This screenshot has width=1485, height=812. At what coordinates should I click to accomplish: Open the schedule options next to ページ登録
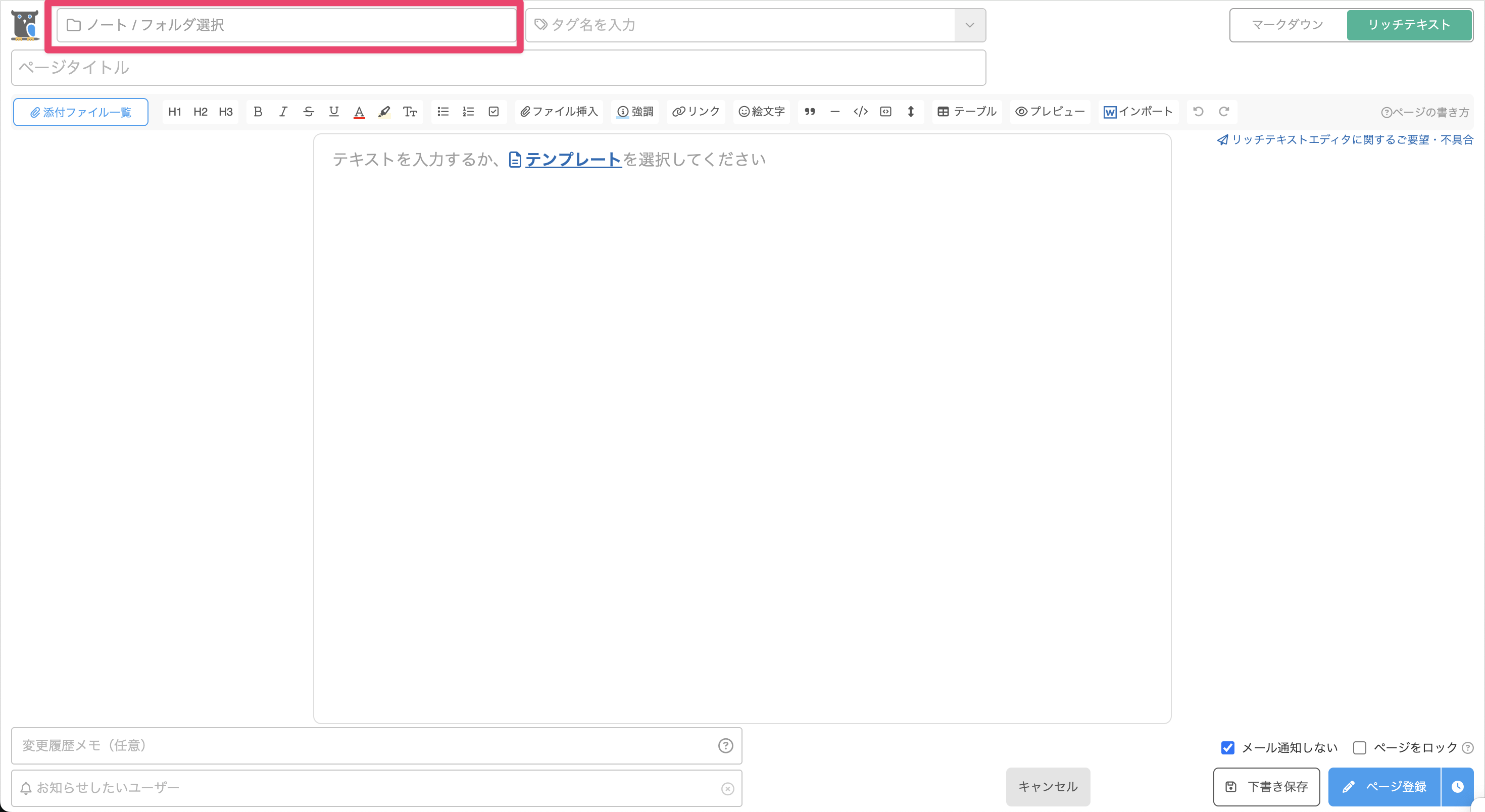pos(1459,787)
